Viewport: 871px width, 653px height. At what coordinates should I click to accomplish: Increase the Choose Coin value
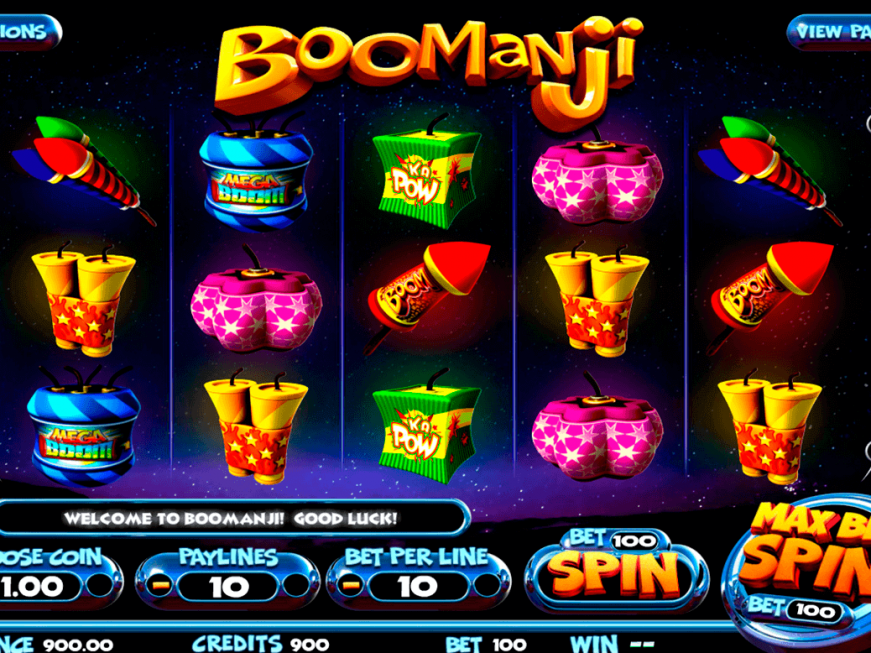(100, 586)
